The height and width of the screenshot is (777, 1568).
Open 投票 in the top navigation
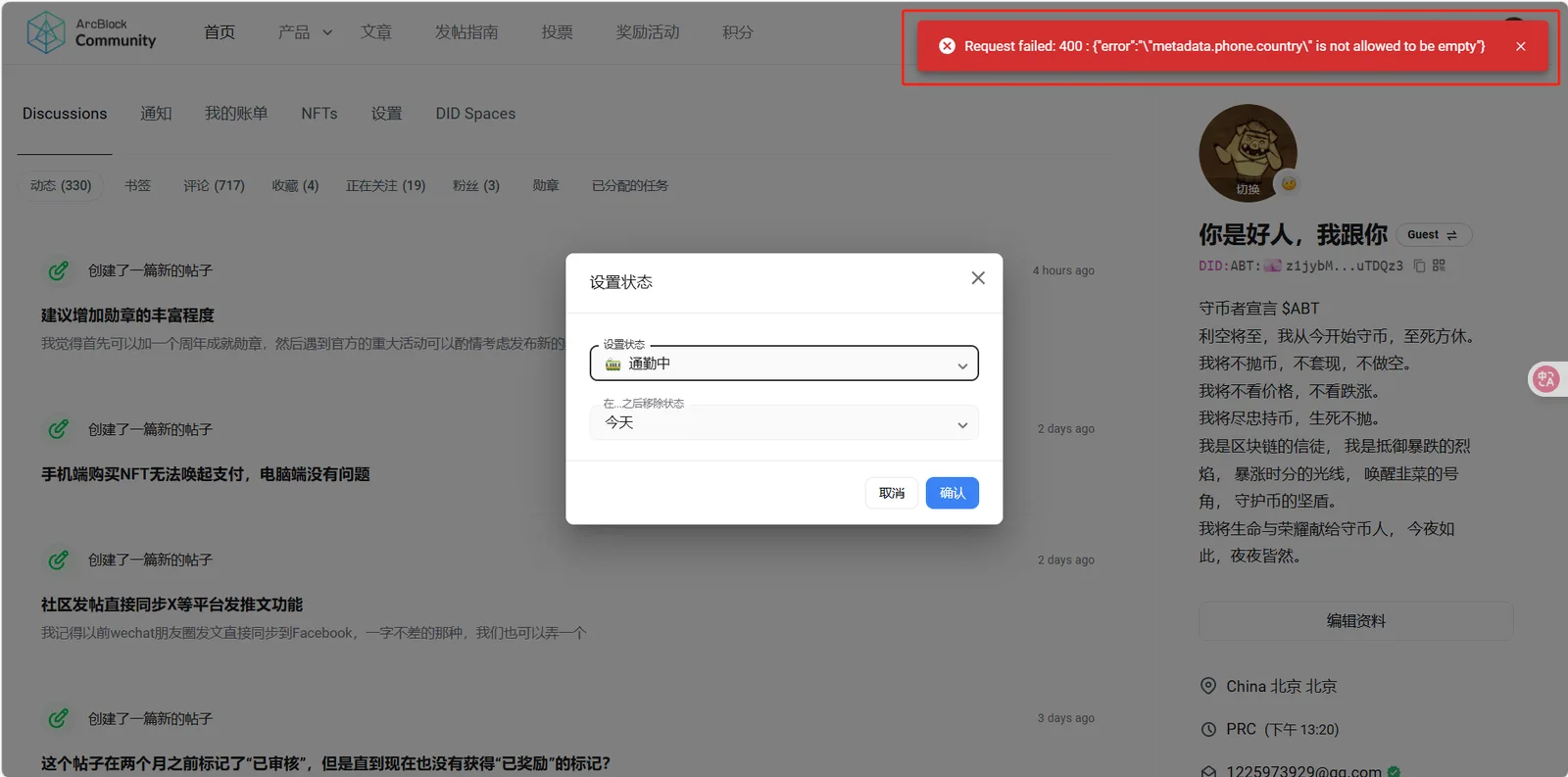(558, 32)
